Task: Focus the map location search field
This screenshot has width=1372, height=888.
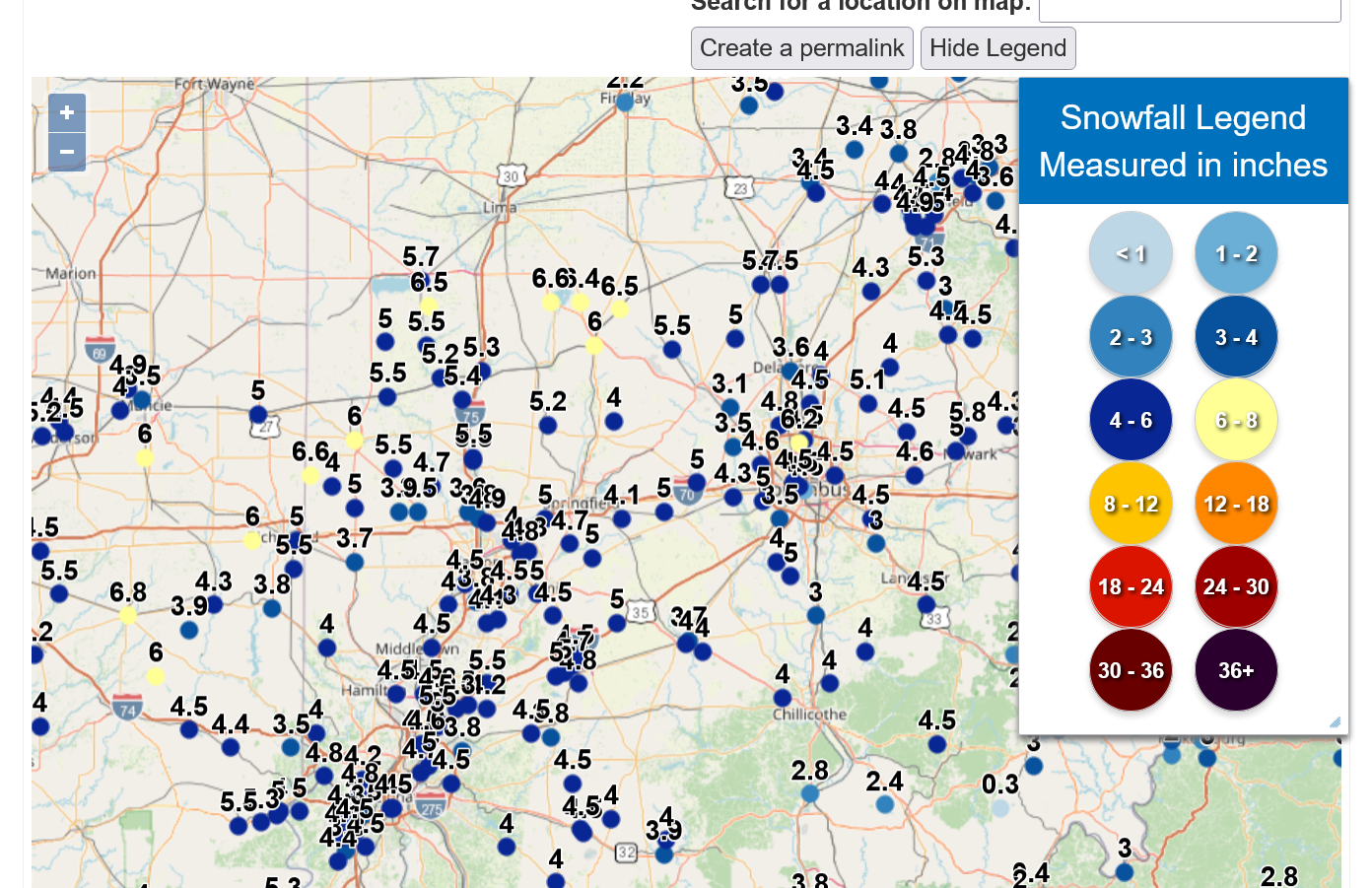Action: [1189, 8]
